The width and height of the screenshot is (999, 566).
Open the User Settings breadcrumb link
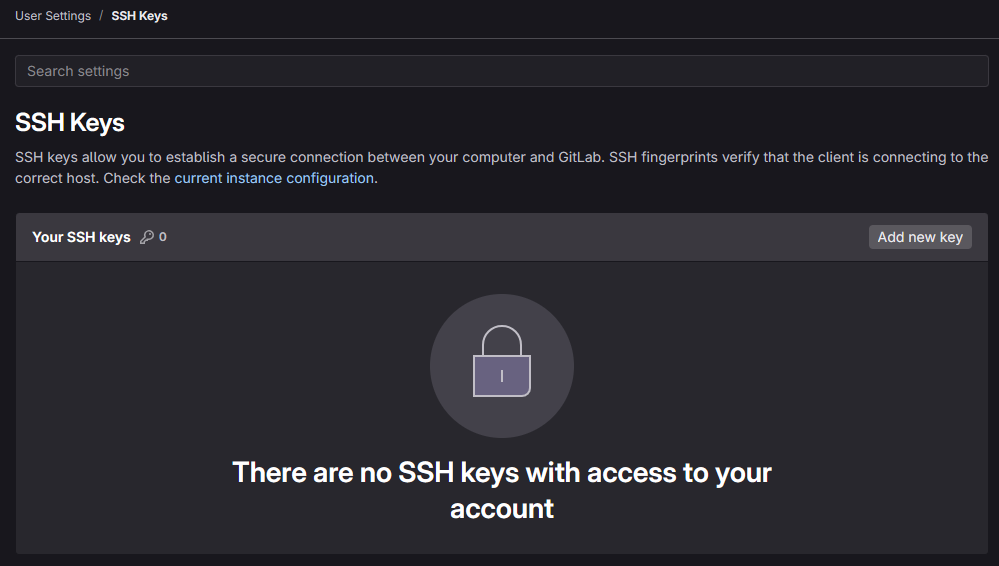pos(53,16)
